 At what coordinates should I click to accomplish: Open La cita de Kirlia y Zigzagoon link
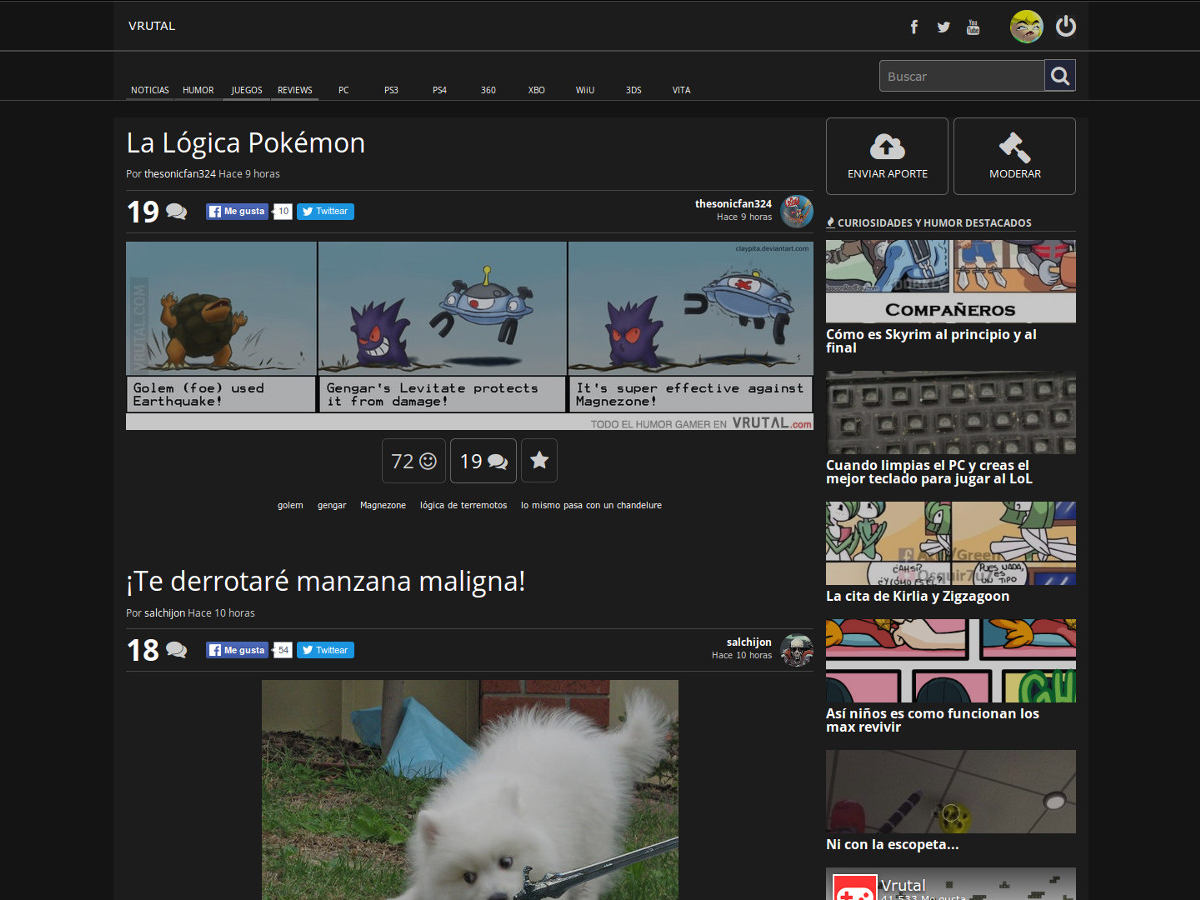coord(918,596)
